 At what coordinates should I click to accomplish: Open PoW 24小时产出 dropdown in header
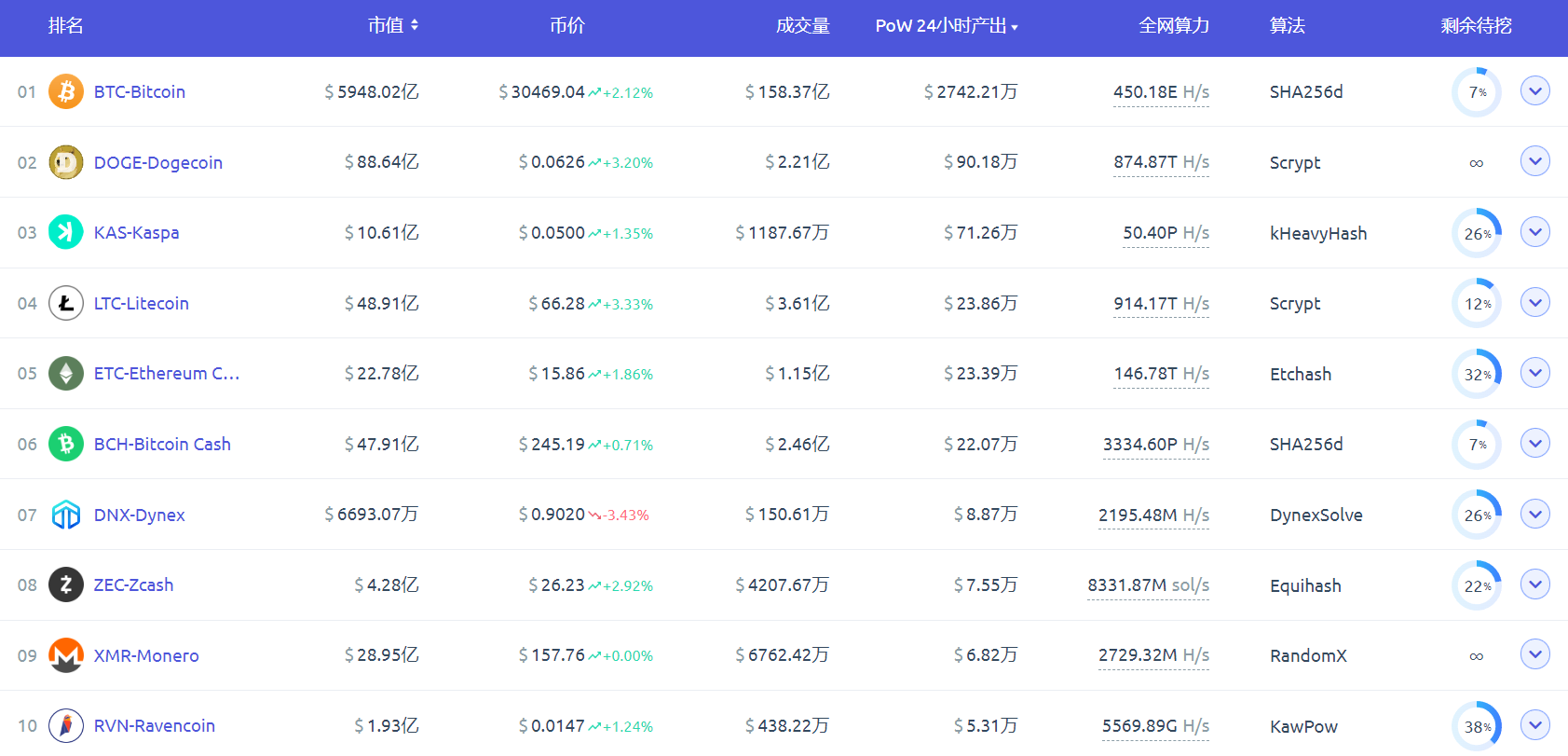pyautogui.click(x=946, y=26)
